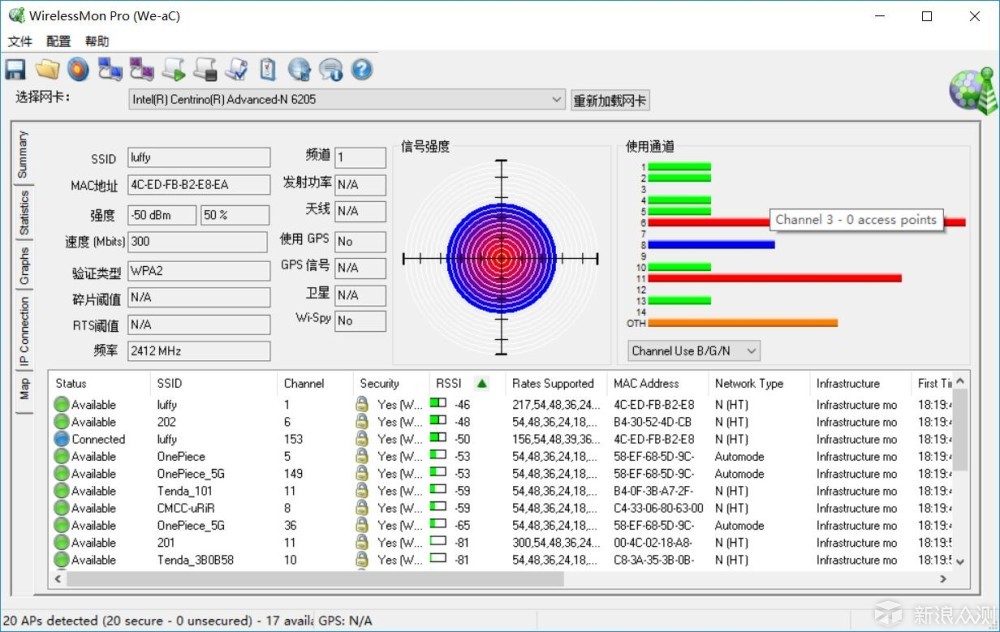1000x632 pixels.
Task: Expand the network card selection dropdown
Action: coord(556,99)
